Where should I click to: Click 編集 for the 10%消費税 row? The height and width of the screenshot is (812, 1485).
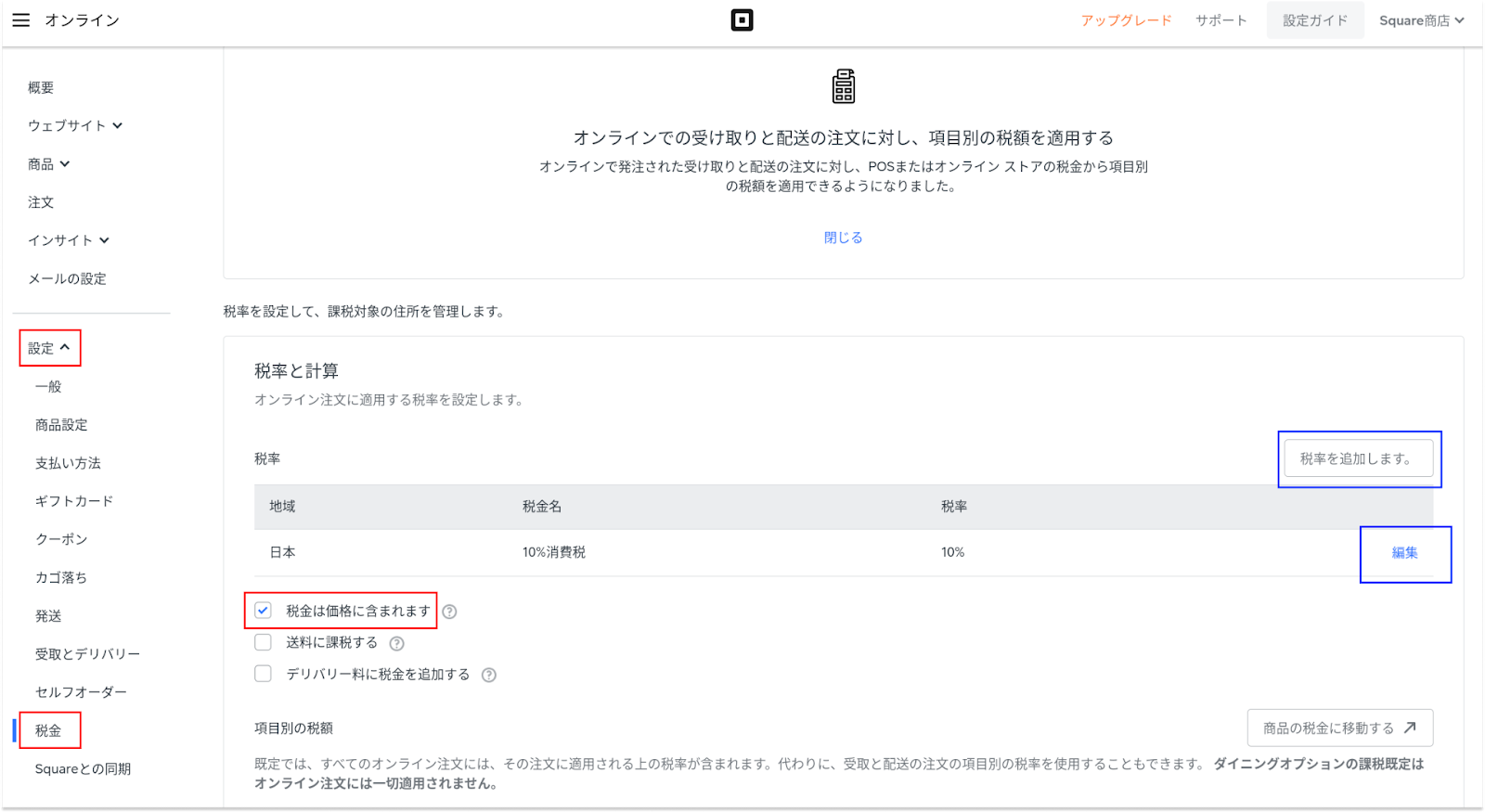pyautogui.click(x=1404, y=553)
